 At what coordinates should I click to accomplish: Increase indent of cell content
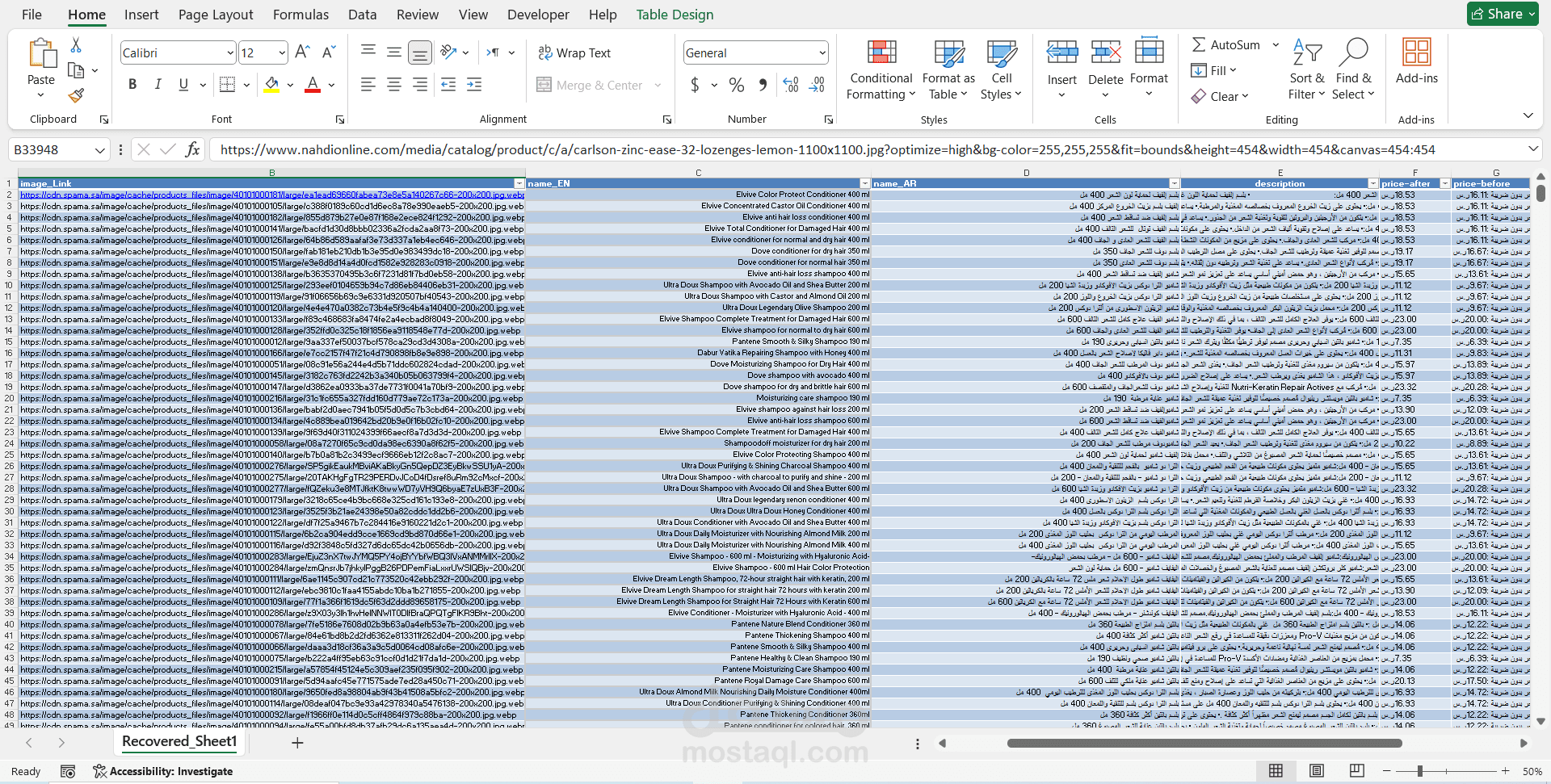[474, 84]
